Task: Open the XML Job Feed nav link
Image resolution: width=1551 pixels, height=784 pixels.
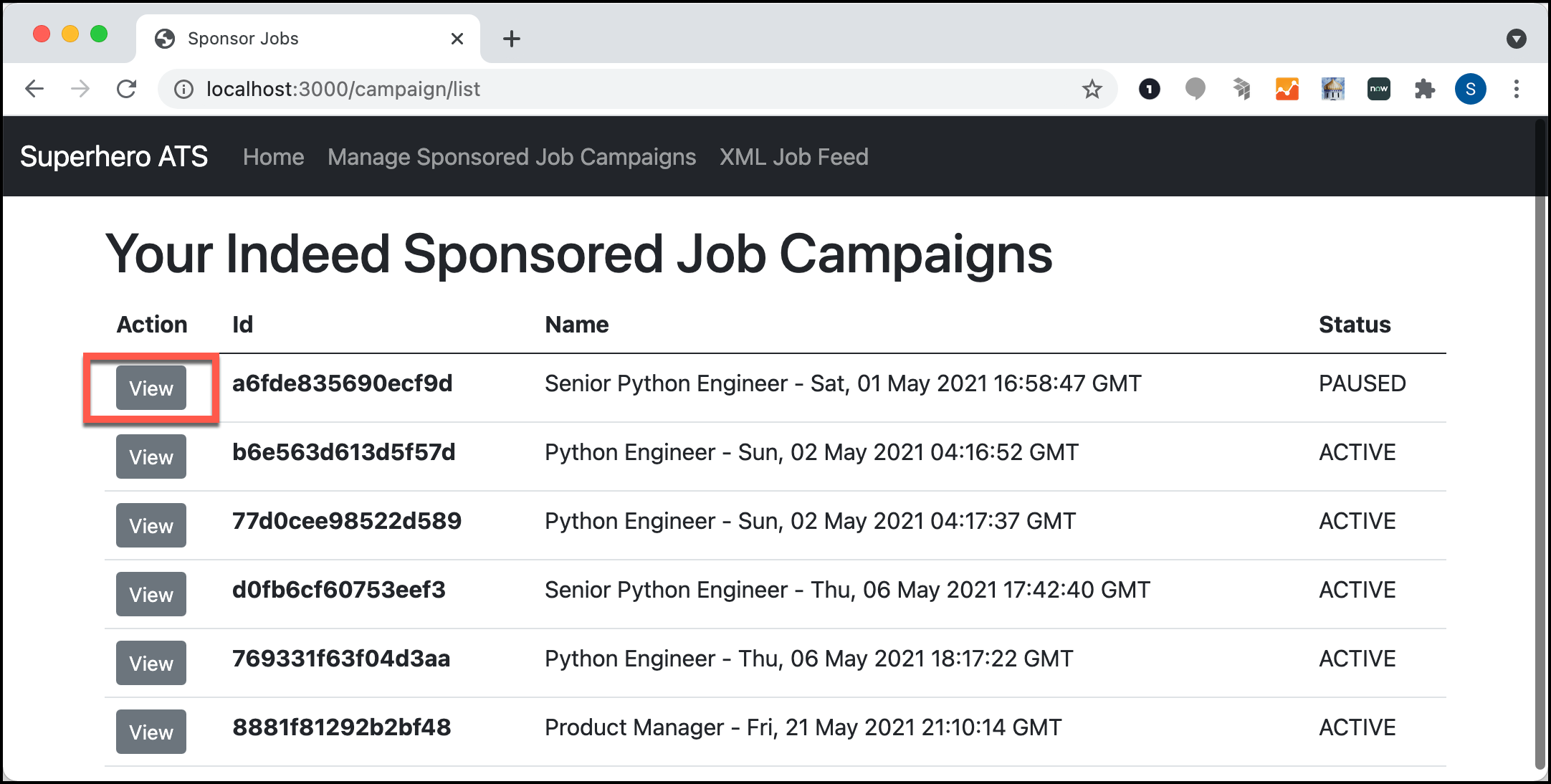Action: 794,157
